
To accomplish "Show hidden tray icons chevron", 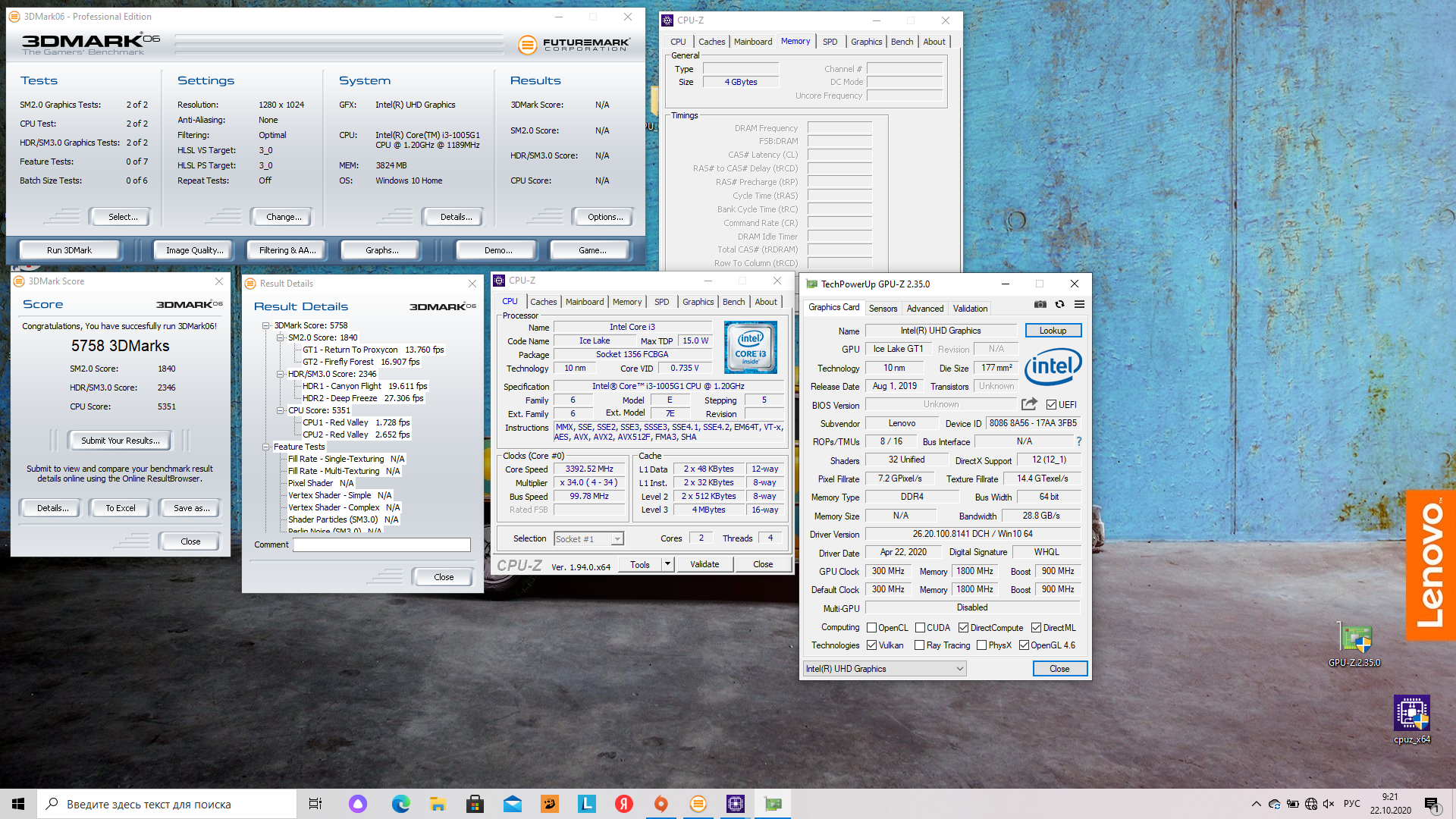I will (1256, 804).
